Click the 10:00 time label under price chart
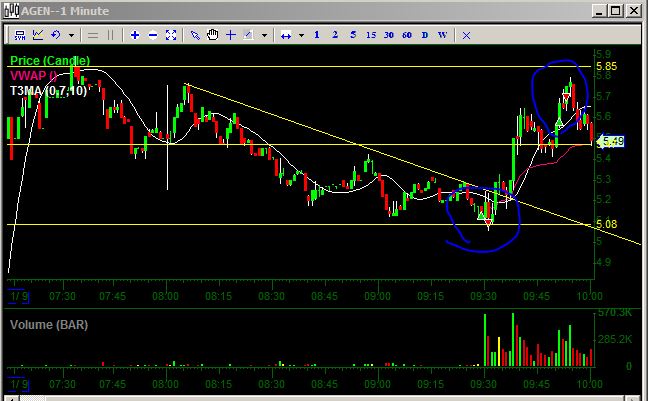 click(x=589, y=296)
